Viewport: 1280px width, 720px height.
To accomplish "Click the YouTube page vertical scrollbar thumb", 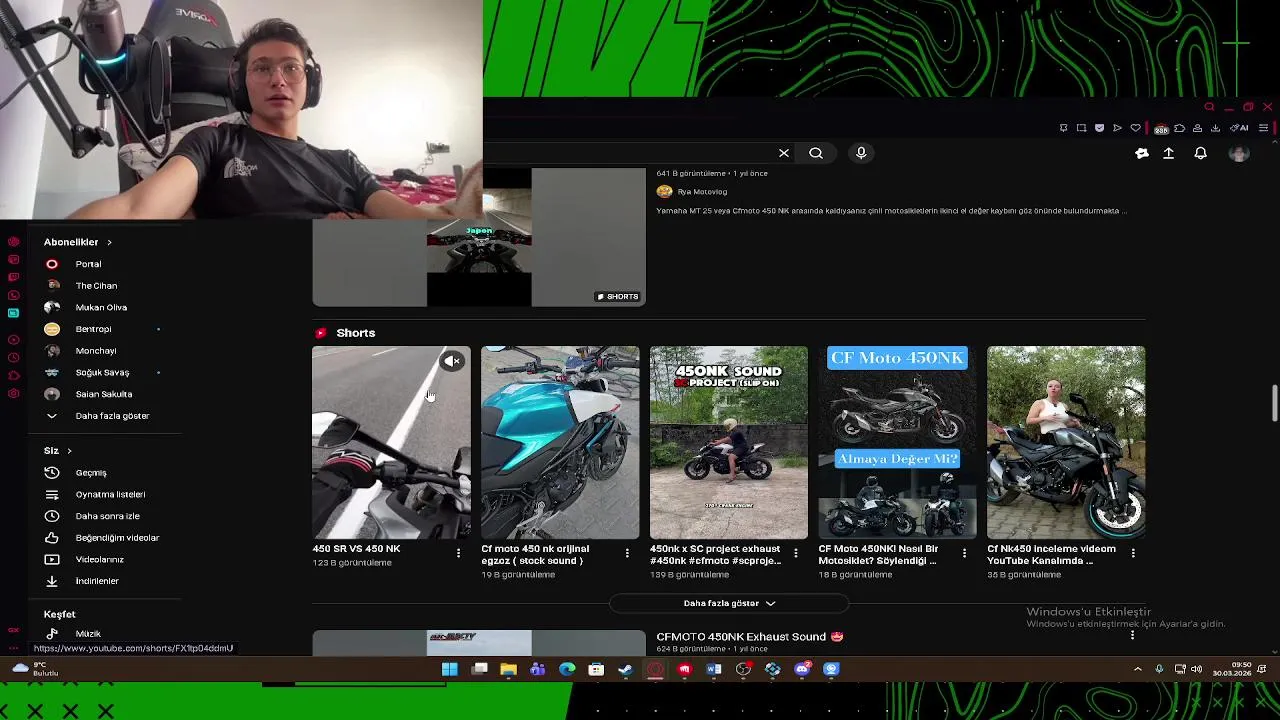I will coord(1274,404).
